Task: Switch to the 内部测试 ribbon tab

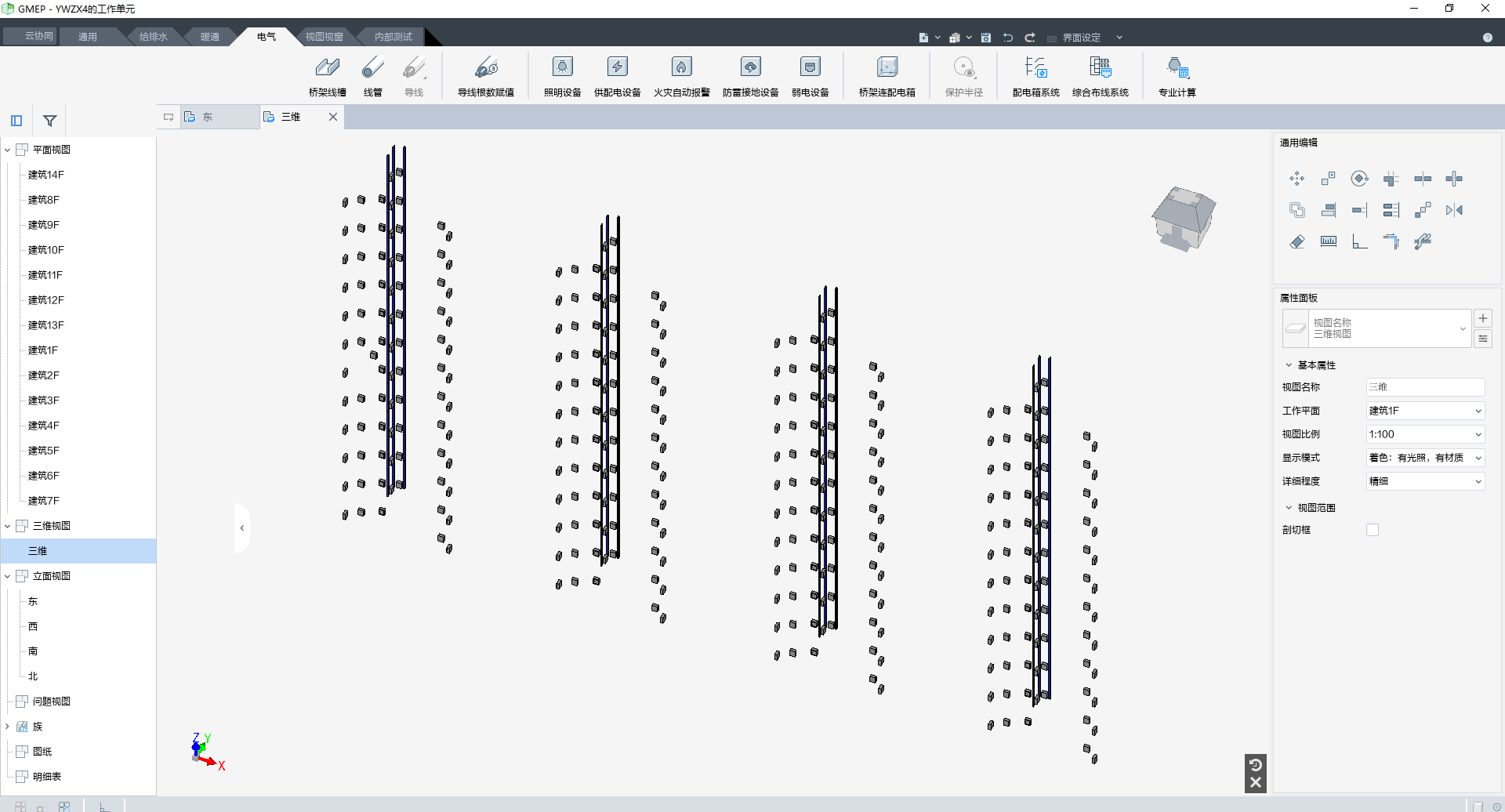Action: (x=393, y=37)
